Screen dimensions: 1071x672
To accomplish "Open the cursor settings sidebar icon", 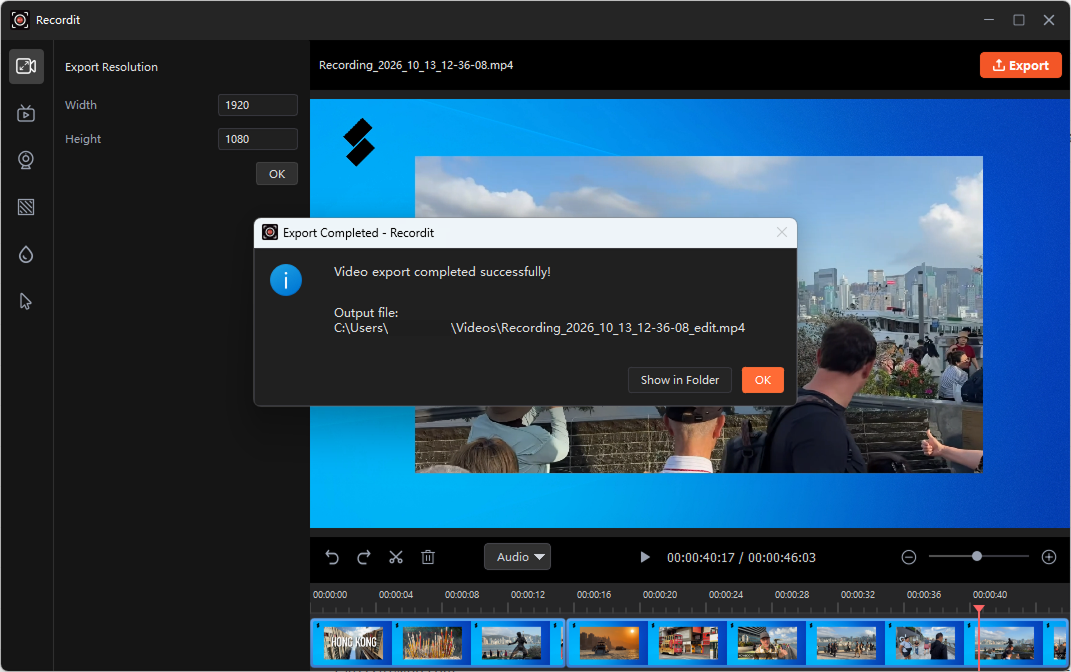I will 26,301.
